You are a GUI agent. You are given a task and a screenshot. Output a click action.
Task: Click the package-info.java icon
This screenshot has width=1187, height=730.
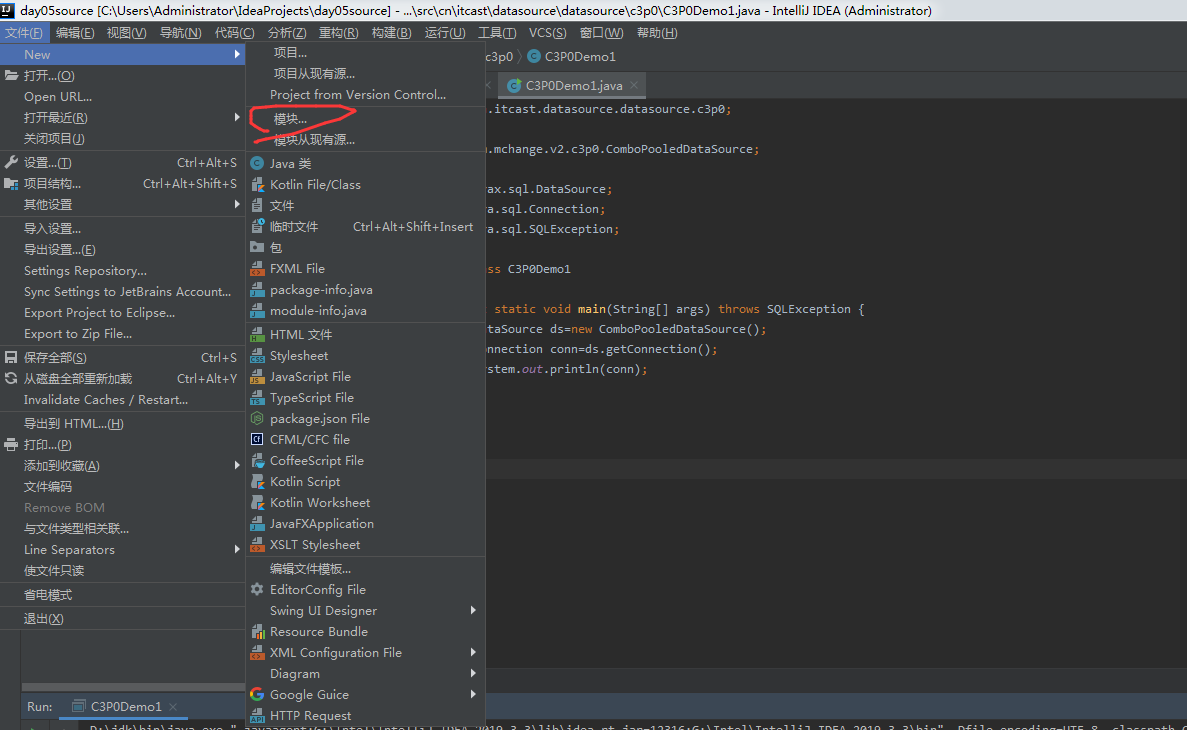click(257, 290)
